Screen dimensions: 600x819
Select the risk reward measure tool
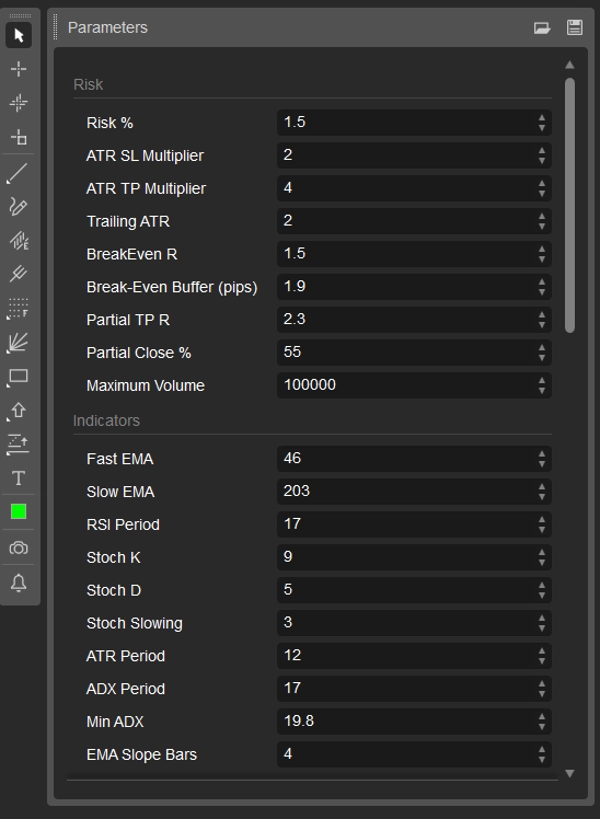[x=18, y=444]
